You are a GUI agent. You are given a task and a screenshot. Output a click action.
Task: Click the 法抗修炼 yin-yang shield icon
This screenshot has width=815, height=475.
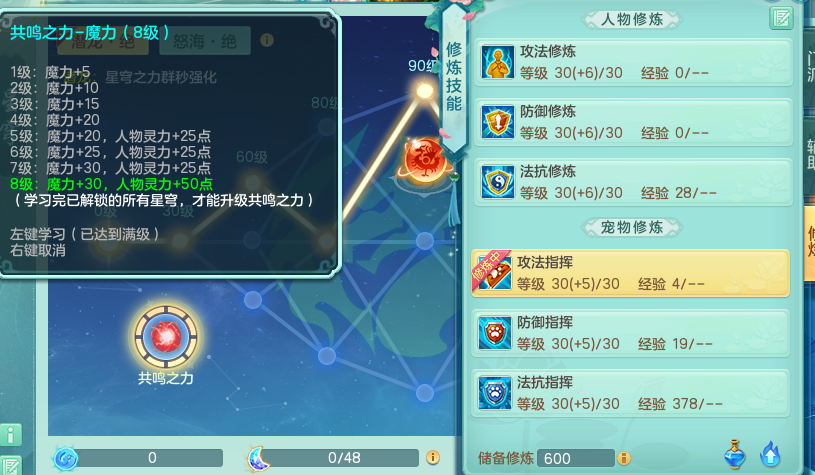coord(497,182)
